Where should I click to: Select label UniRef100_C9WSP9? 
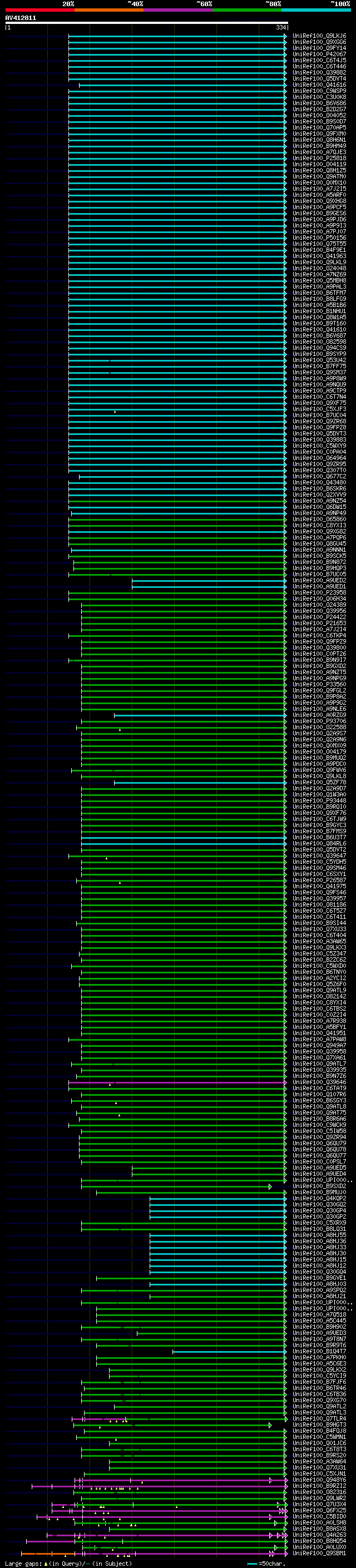319,91
